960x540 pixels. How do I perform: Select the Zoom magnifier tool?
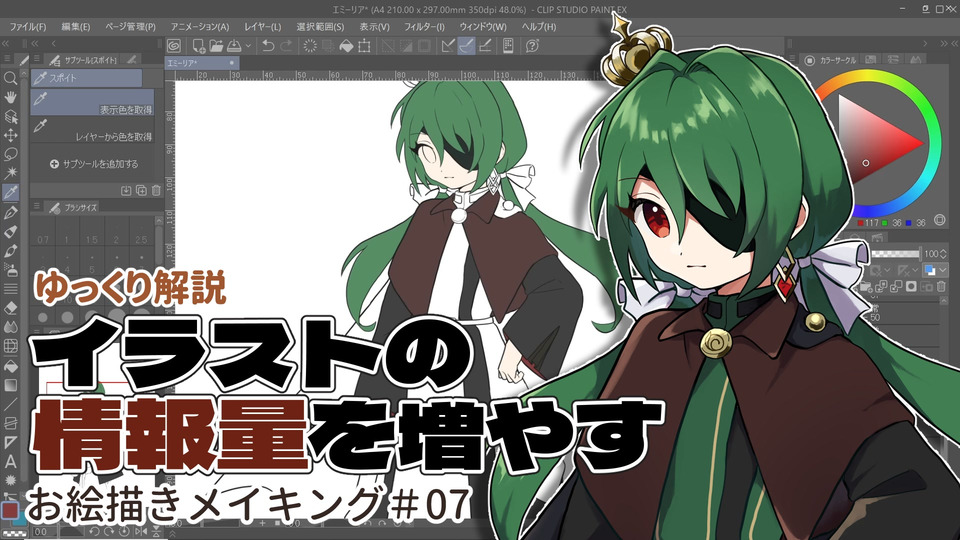[x=10, y=78]
